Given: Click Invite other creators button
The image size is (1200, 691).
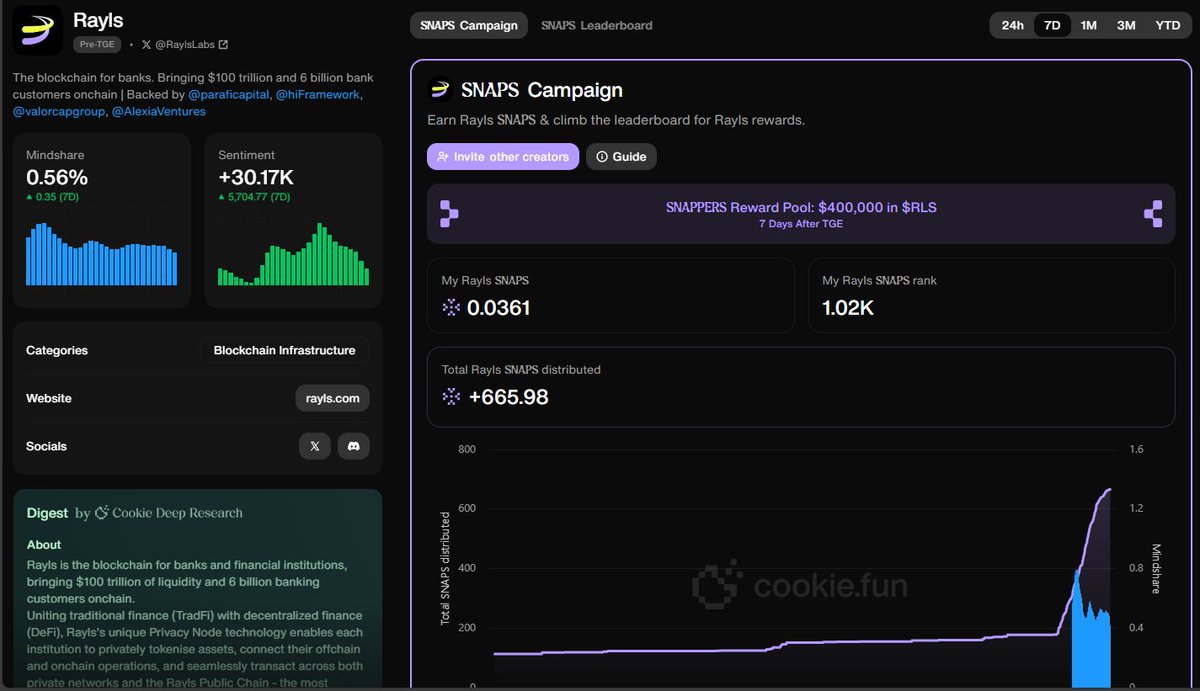Looking at the screenshot, I should pos(503,157).
